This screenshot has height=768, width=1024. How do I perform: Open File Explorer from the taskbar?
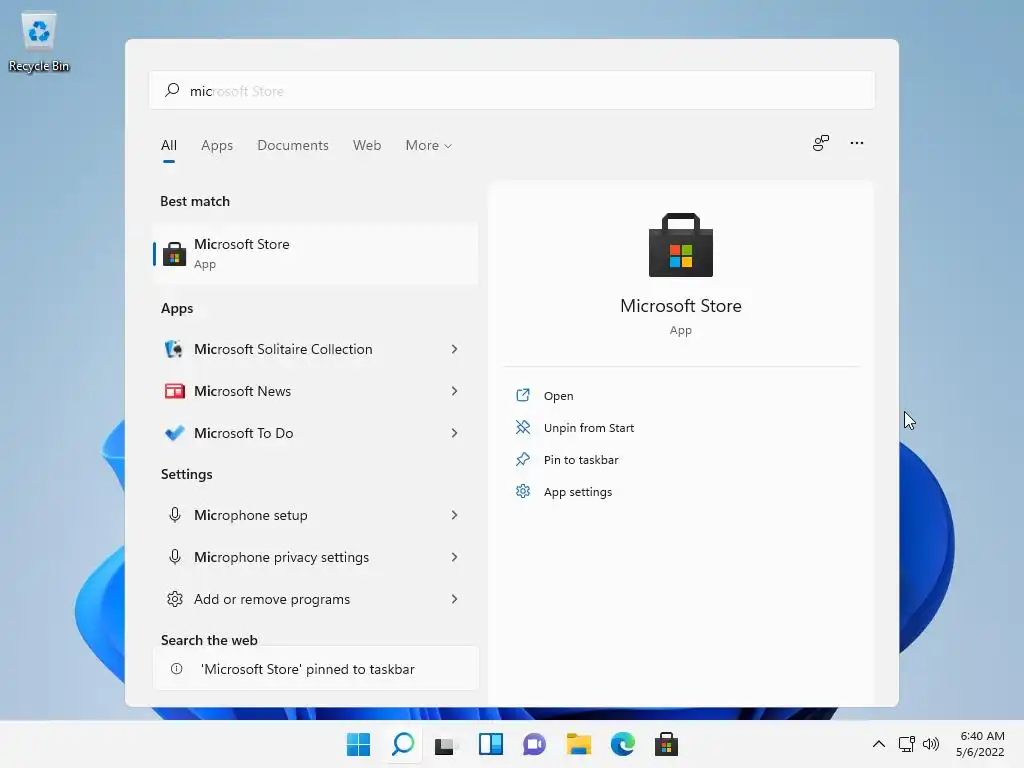pos(579,744)
